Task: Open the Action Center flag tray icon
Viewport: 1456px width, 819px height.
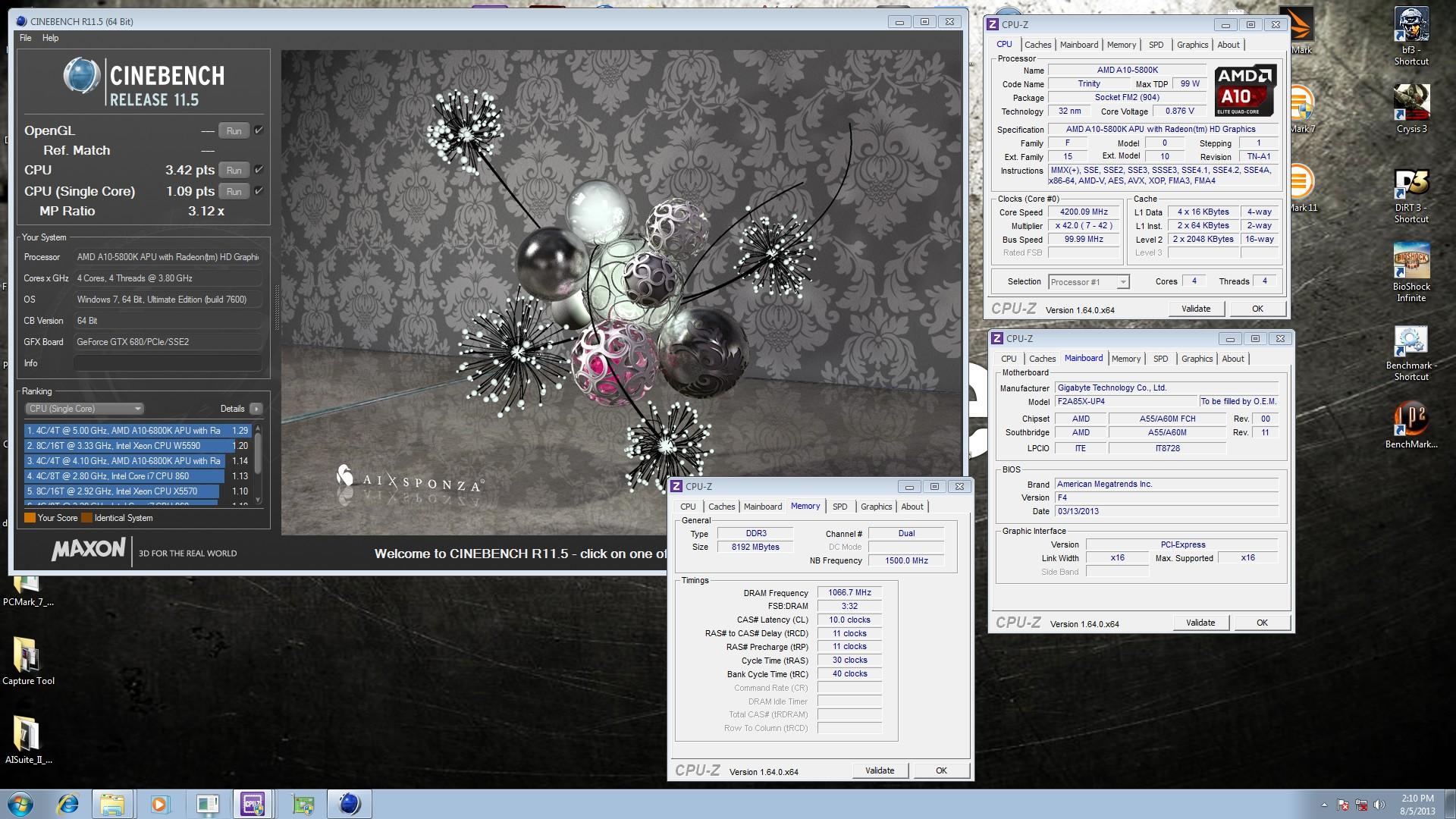Action: [1343, 805]
